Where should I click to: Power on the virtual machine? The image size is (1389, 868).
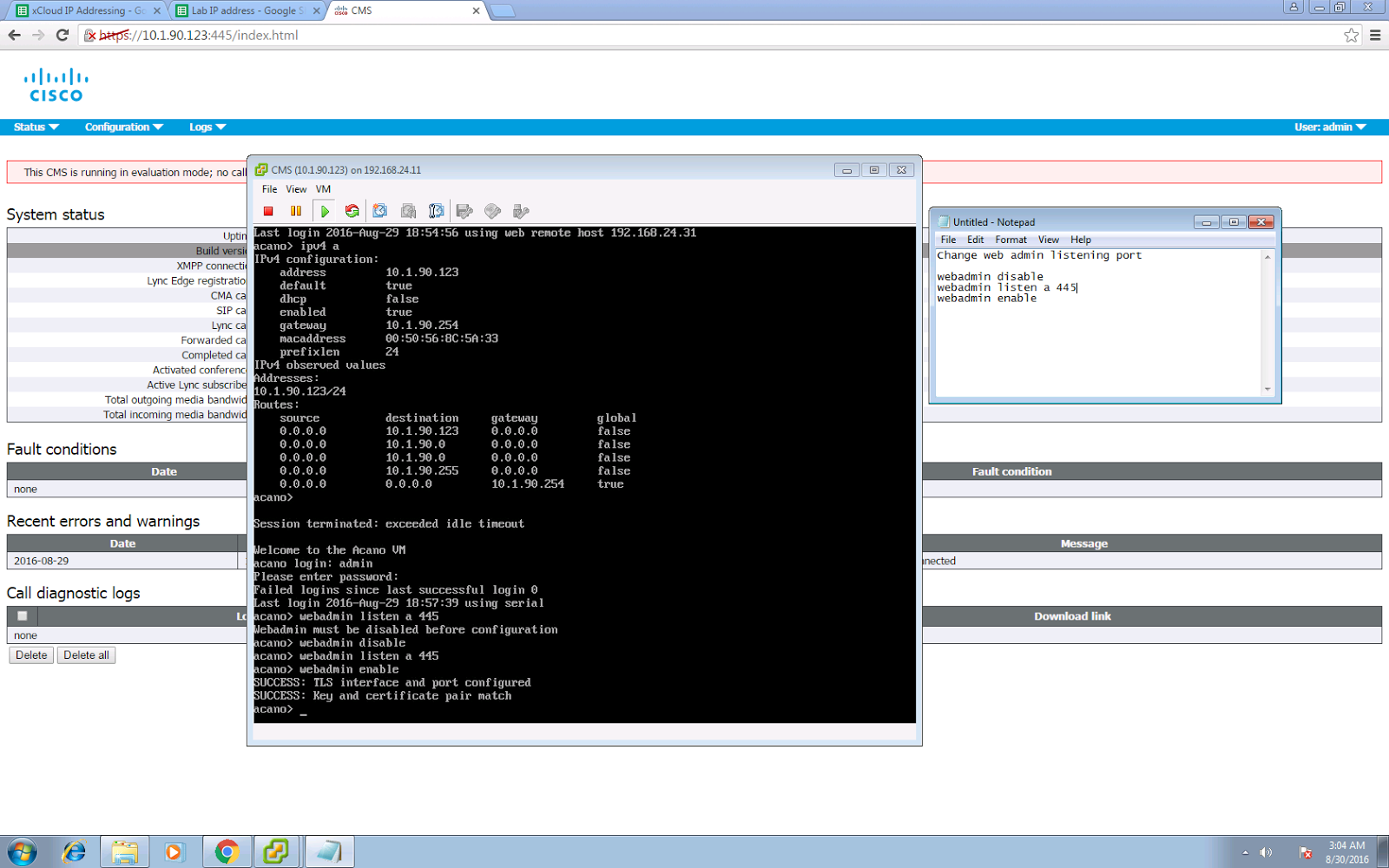point(324,211)
